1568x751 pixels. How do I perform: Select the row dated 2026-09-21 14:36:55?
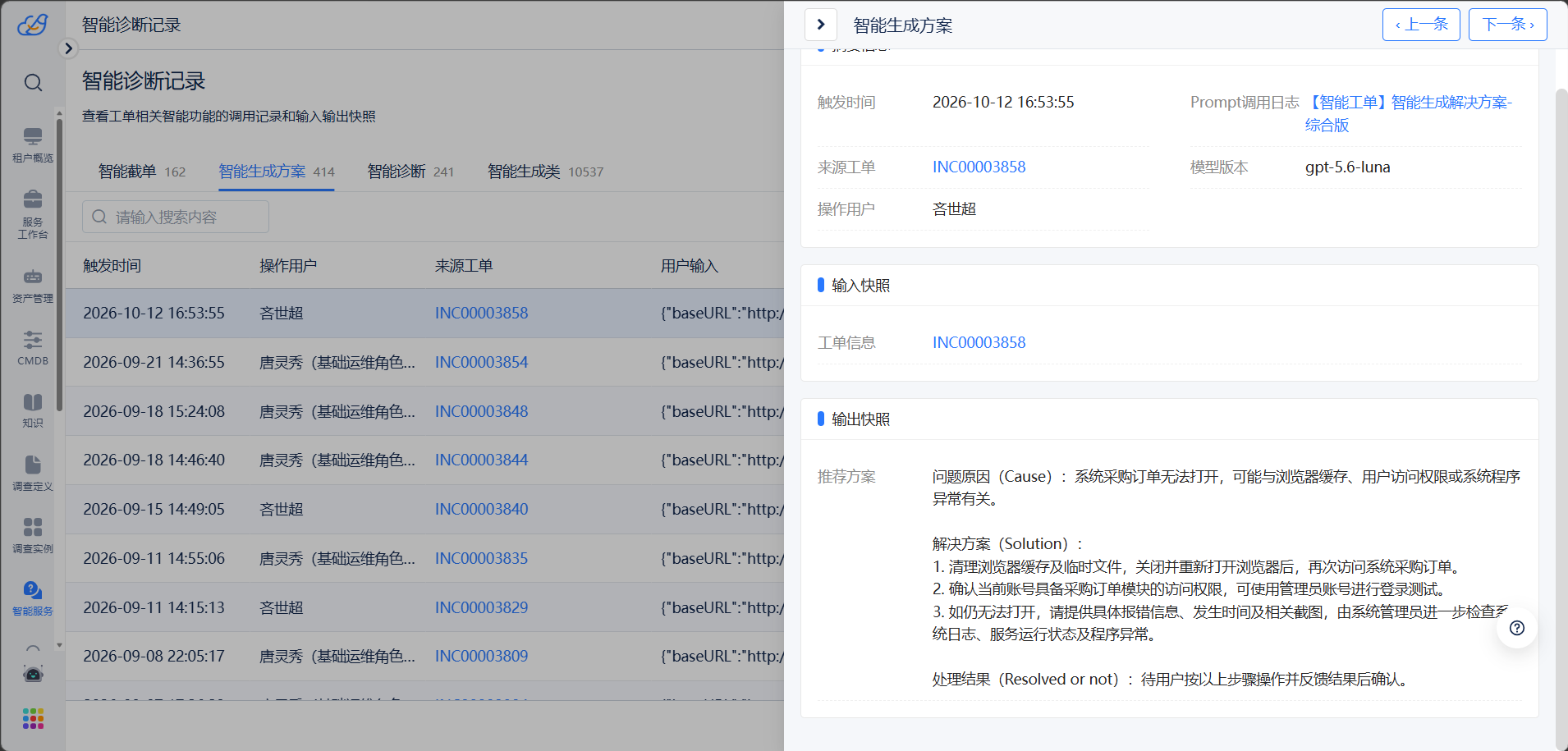[x=425, y=362]
